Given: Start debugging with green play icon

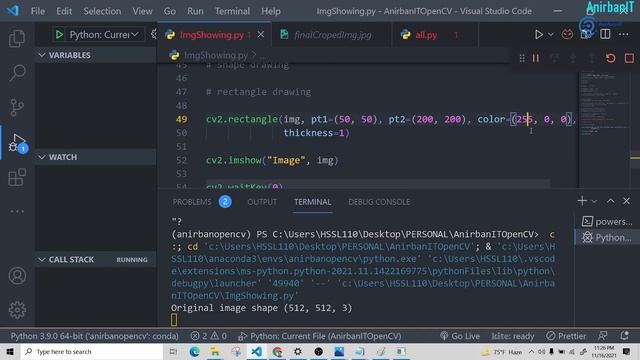Looking at the screenshot, I should (59, 35).
